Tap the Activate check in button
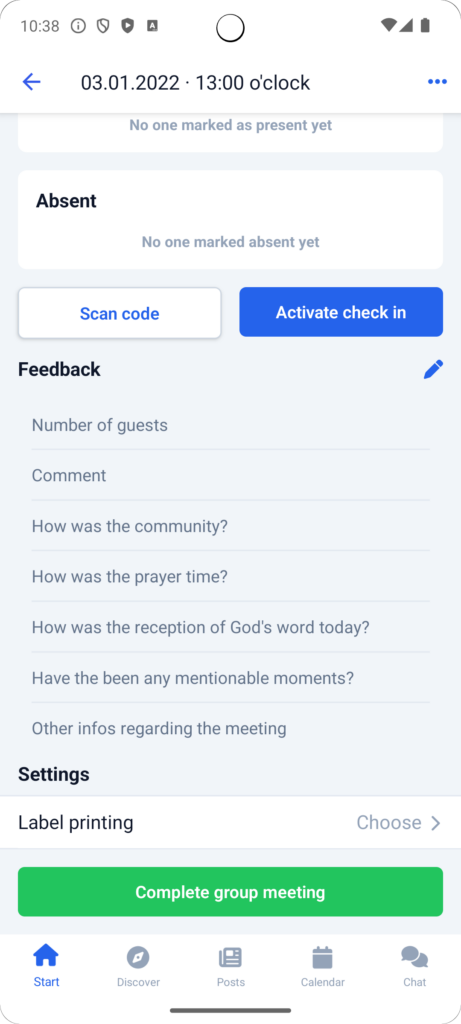Screen dimensions: 461x1024 pyautogui.click(x=341, y=312)
